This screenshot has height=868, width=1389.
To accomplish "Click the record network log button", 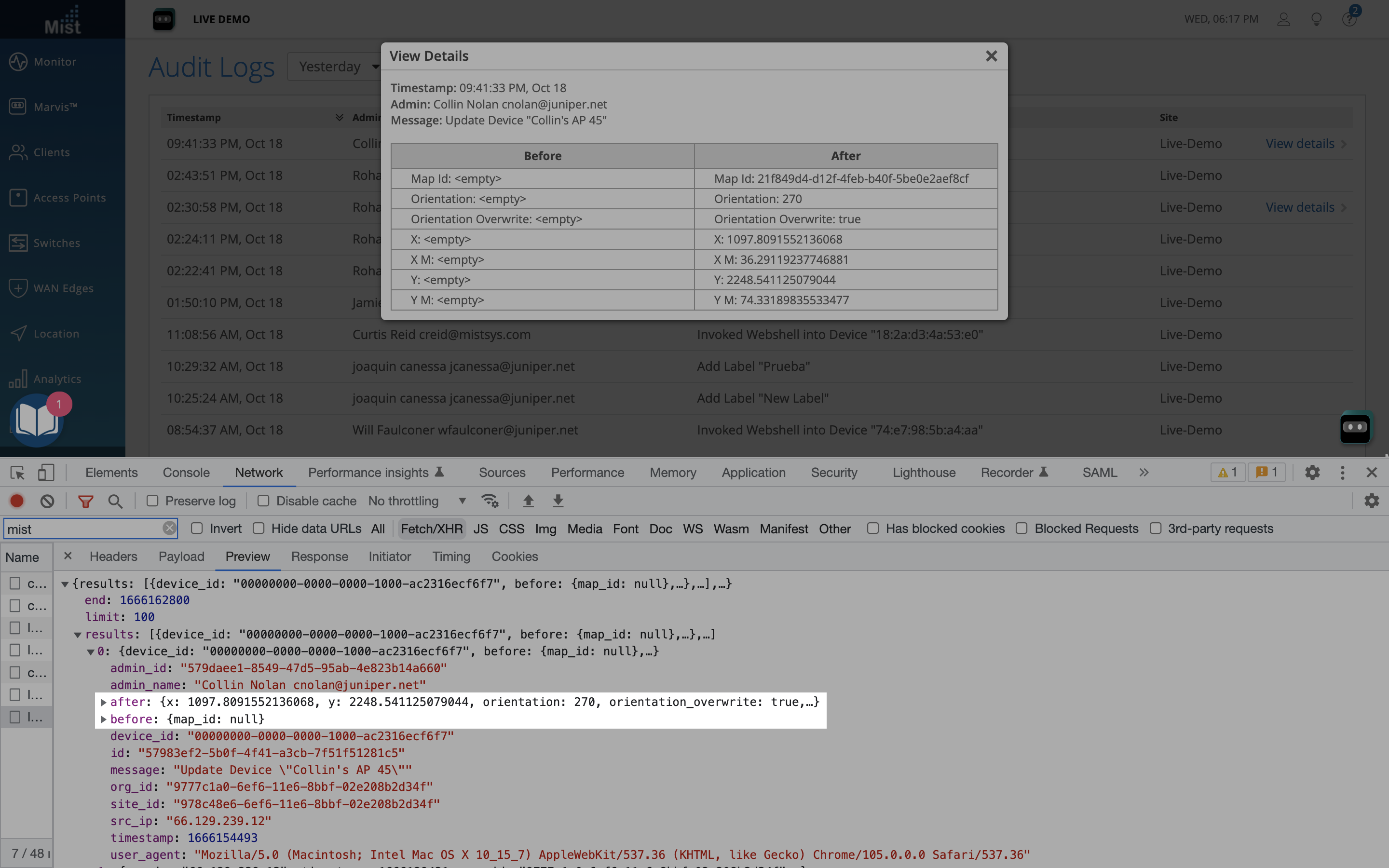I will click(17, 501).
